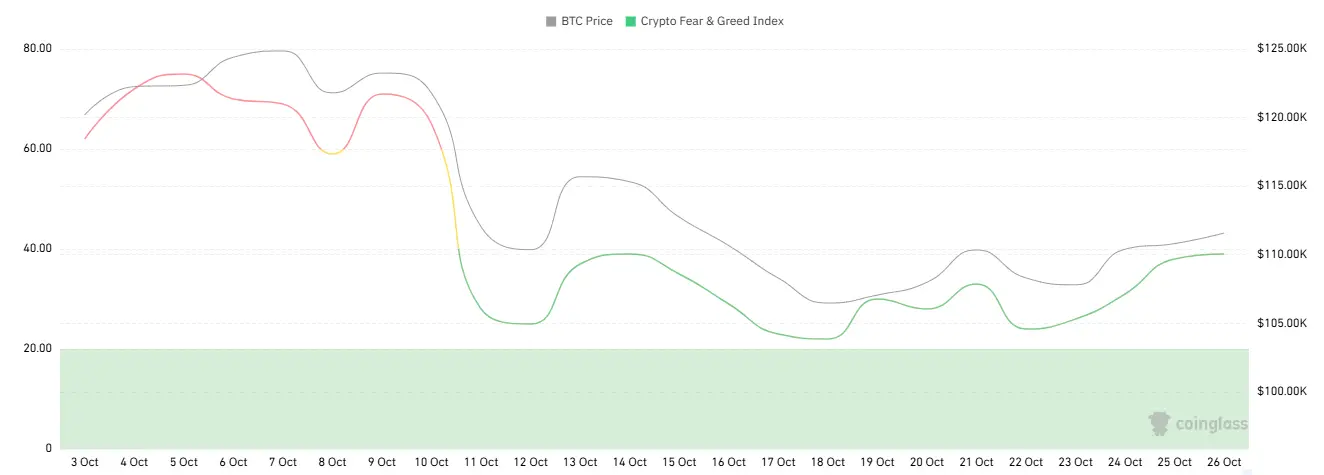Select the 7 Oct date label
The height and width of the screenshot is (475, 1324).
(x=283, y=462)
